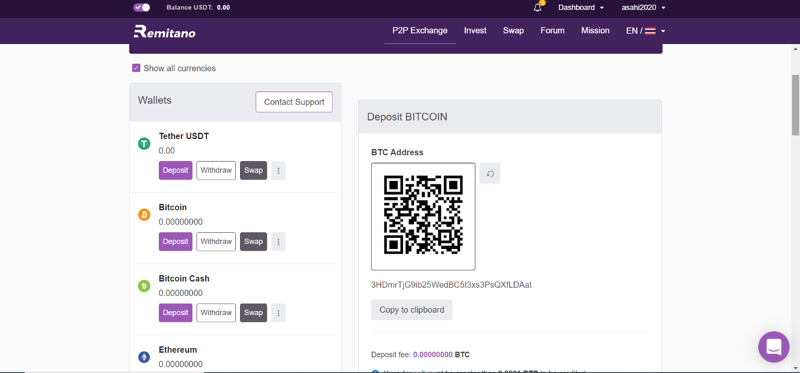Click the Bitcoin coin icon
This screenshot has width=800, height=373.
144,215
